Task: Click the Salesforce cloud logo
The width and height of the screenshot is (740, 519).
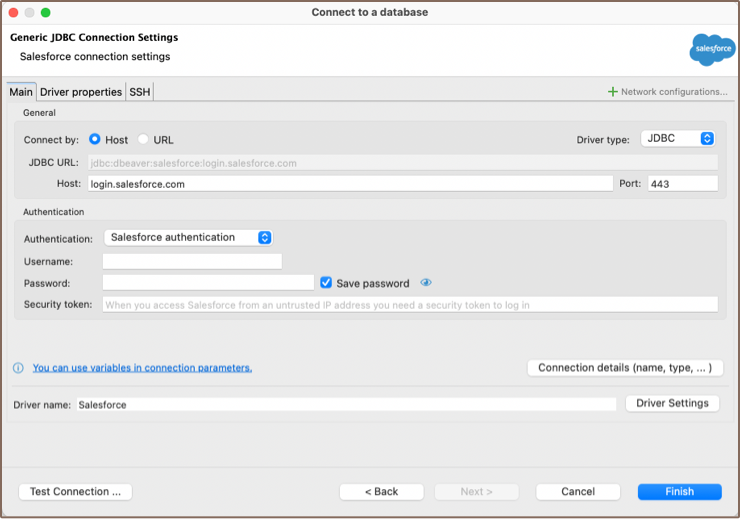Action: click(x=711, y=49)
